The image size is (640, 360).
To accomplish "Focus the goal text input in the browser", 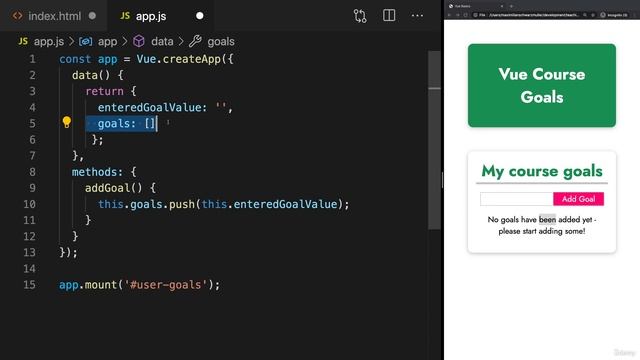I will tap(516, 199).
